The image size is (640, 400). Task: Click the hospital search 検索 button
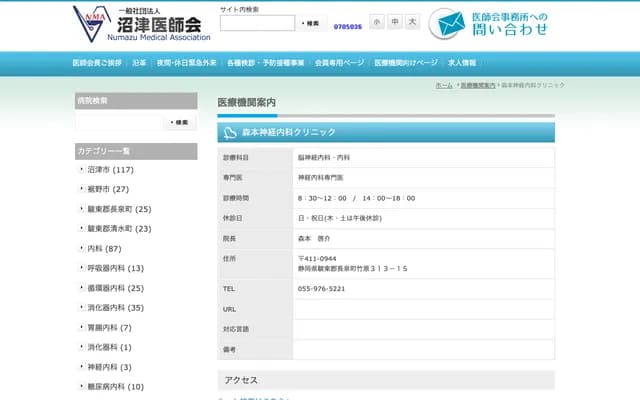(180, 122)
